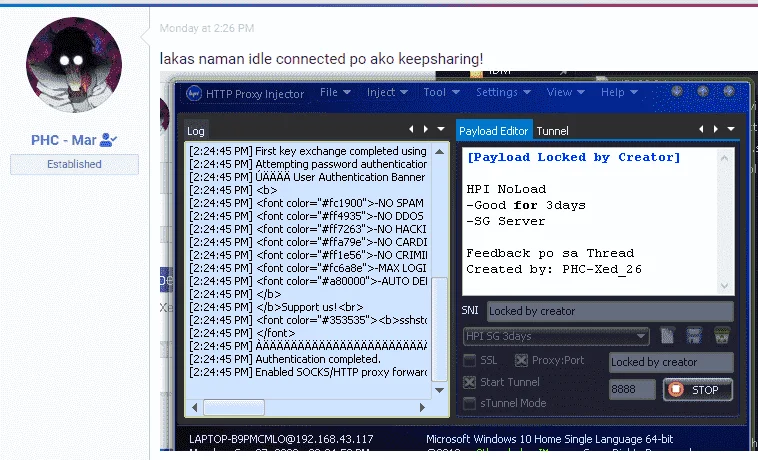758x460 pixels.
Task: Open the PHC - Mar user avatar
Action: [x=74, y=65]
